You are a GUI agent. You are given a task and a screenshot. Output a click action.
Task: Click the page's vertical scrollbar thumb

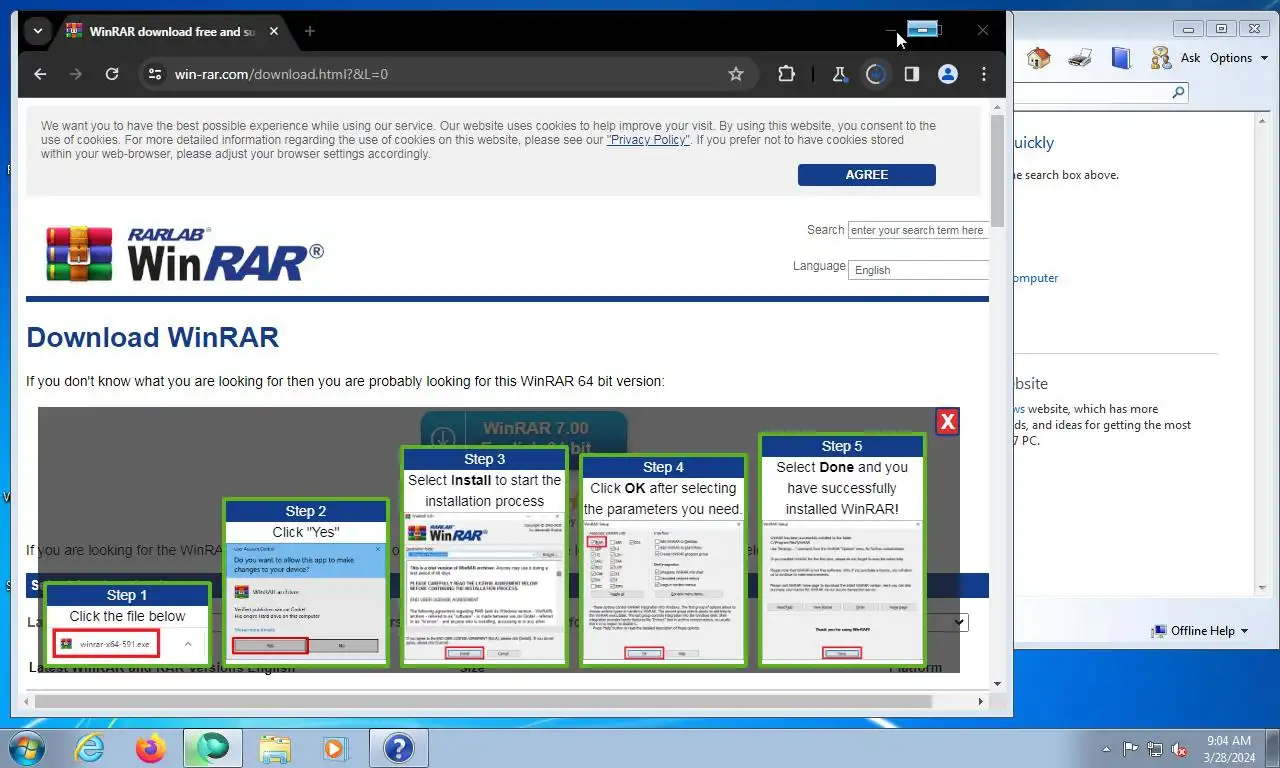click(x=997, y=170)
